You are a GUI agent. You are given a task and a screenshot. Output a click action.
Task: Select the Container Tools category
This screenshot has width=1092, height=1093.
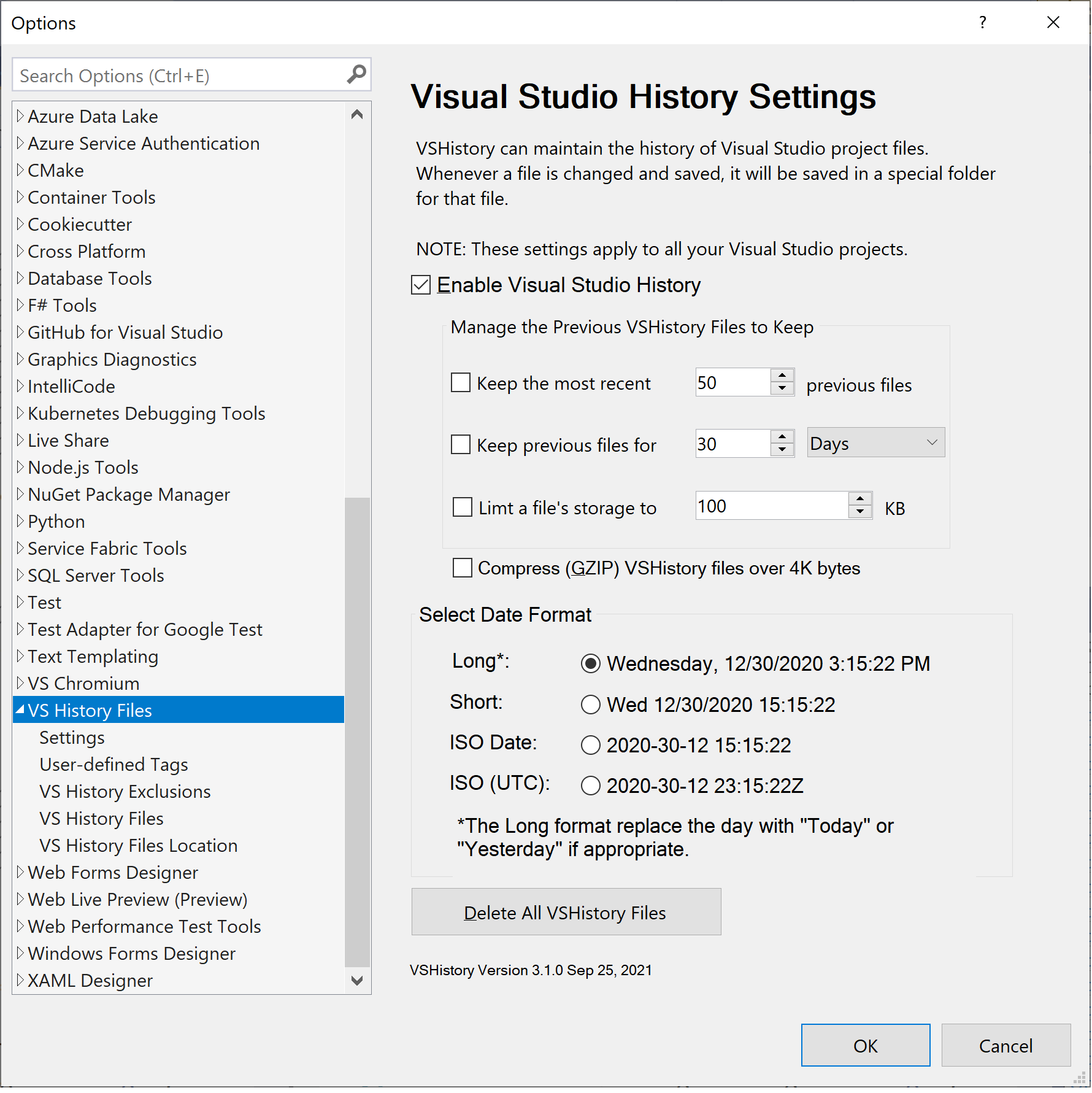91,197
